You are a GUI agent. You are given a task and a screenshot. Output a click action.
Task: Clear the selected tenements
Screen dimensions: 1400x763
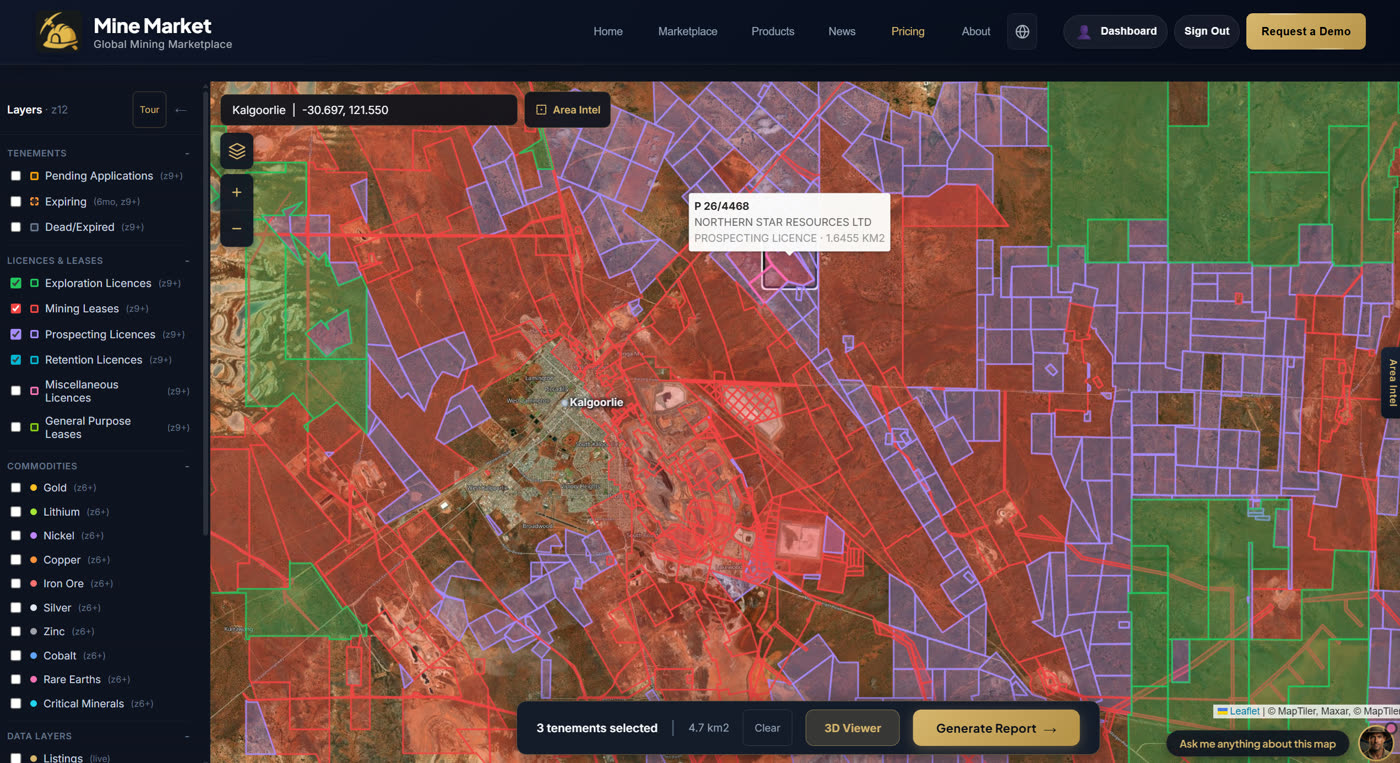pyautogui.click(x=767, y=728)
